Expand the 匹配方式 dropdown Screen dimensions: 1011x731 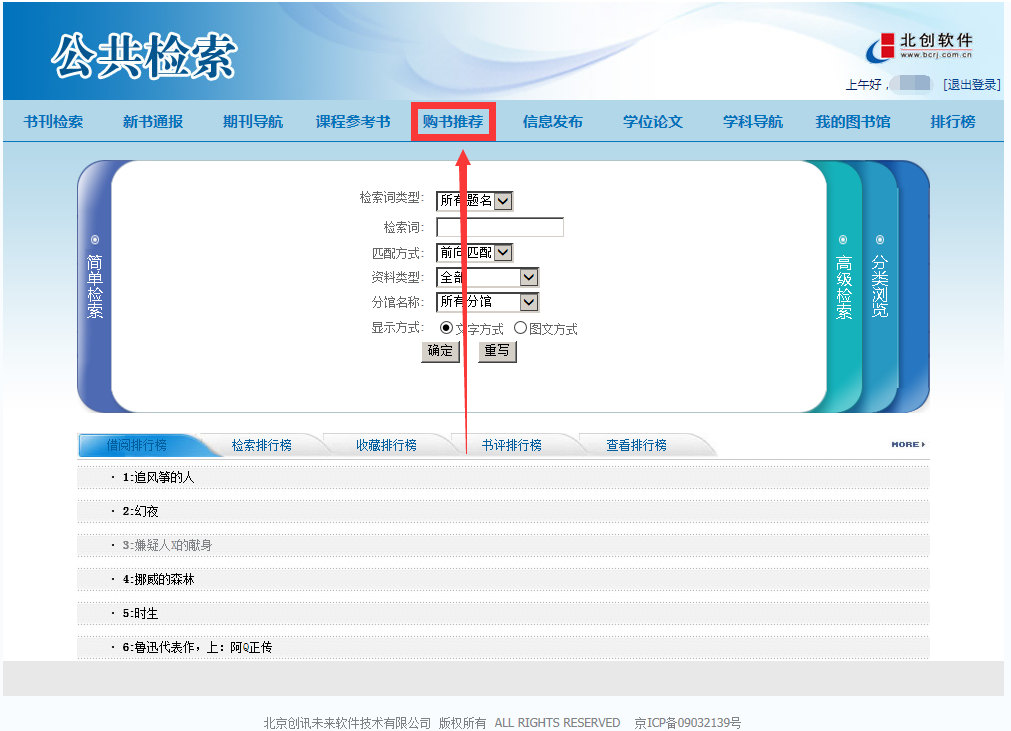tap(503, 253)
